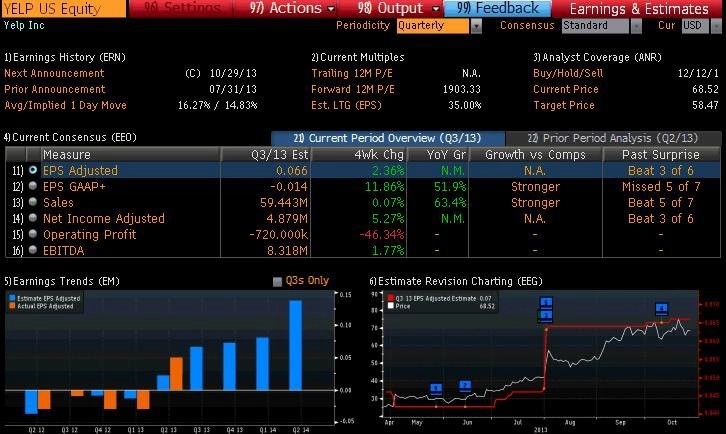The width and height of the screenshot is (726, 434).
Task: Click the Earnings & Estimates title
Action: [x=639, y=9]
